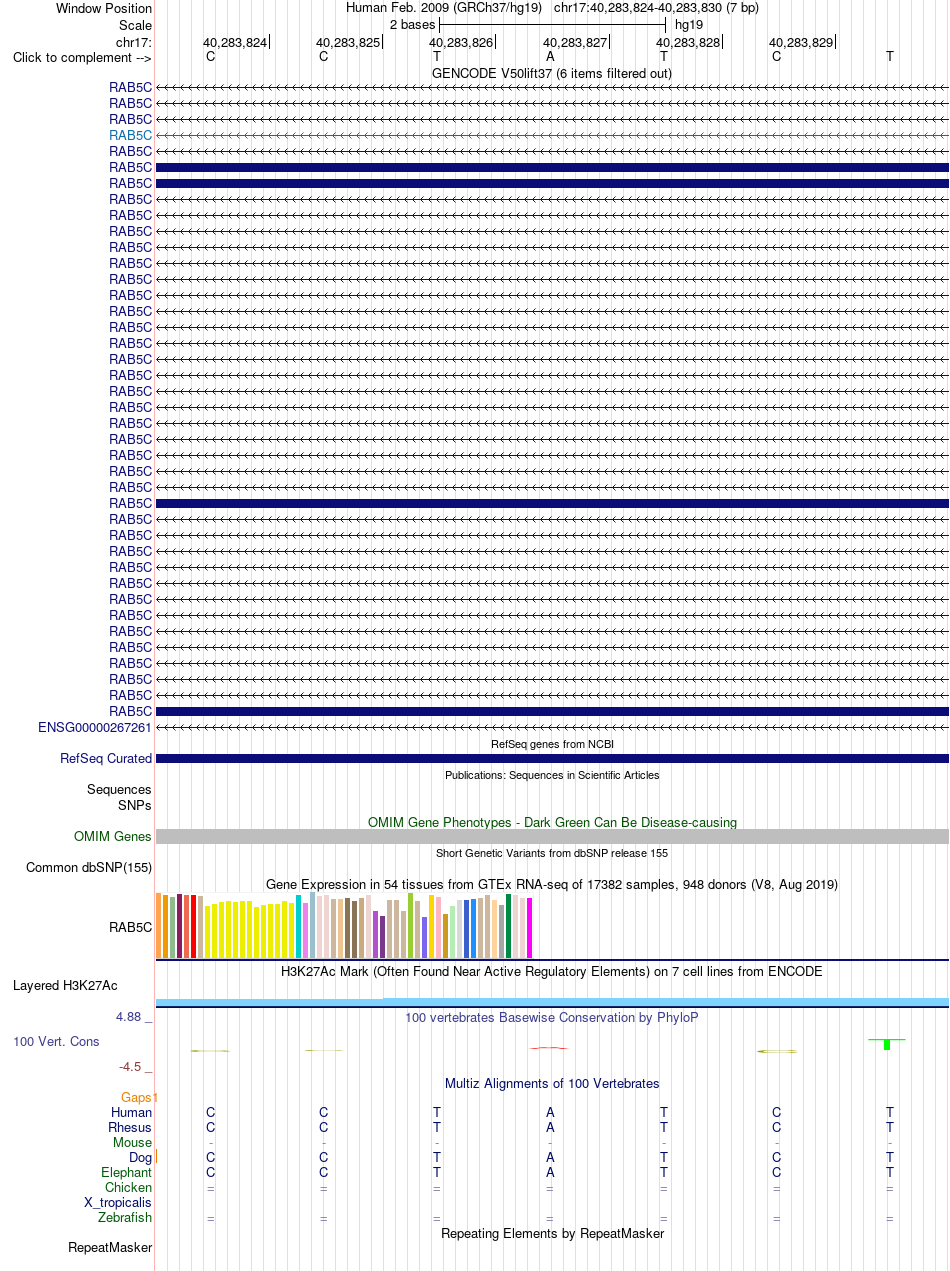Click the Layered H3K27Ac track label
950x1271 pixels.
coord(65,986)
